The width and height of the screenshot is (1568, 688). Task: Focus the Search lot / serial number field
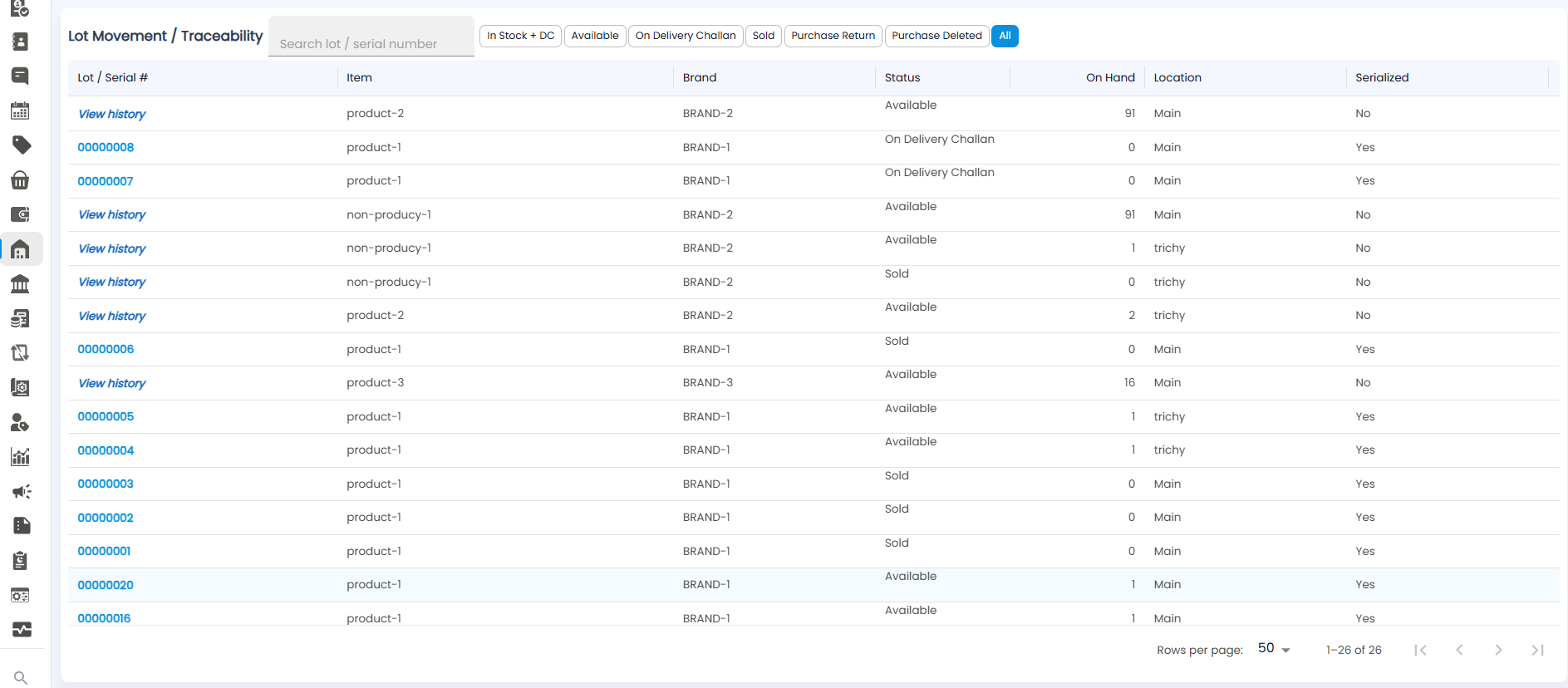[371, 37]
